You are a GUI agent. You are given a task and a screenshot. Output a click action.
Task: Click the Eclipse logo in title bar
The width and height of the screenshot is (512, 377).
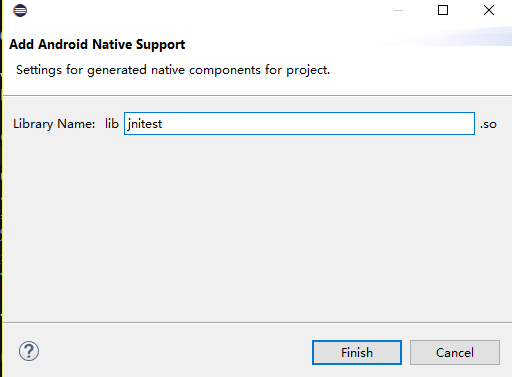(20, 10)
